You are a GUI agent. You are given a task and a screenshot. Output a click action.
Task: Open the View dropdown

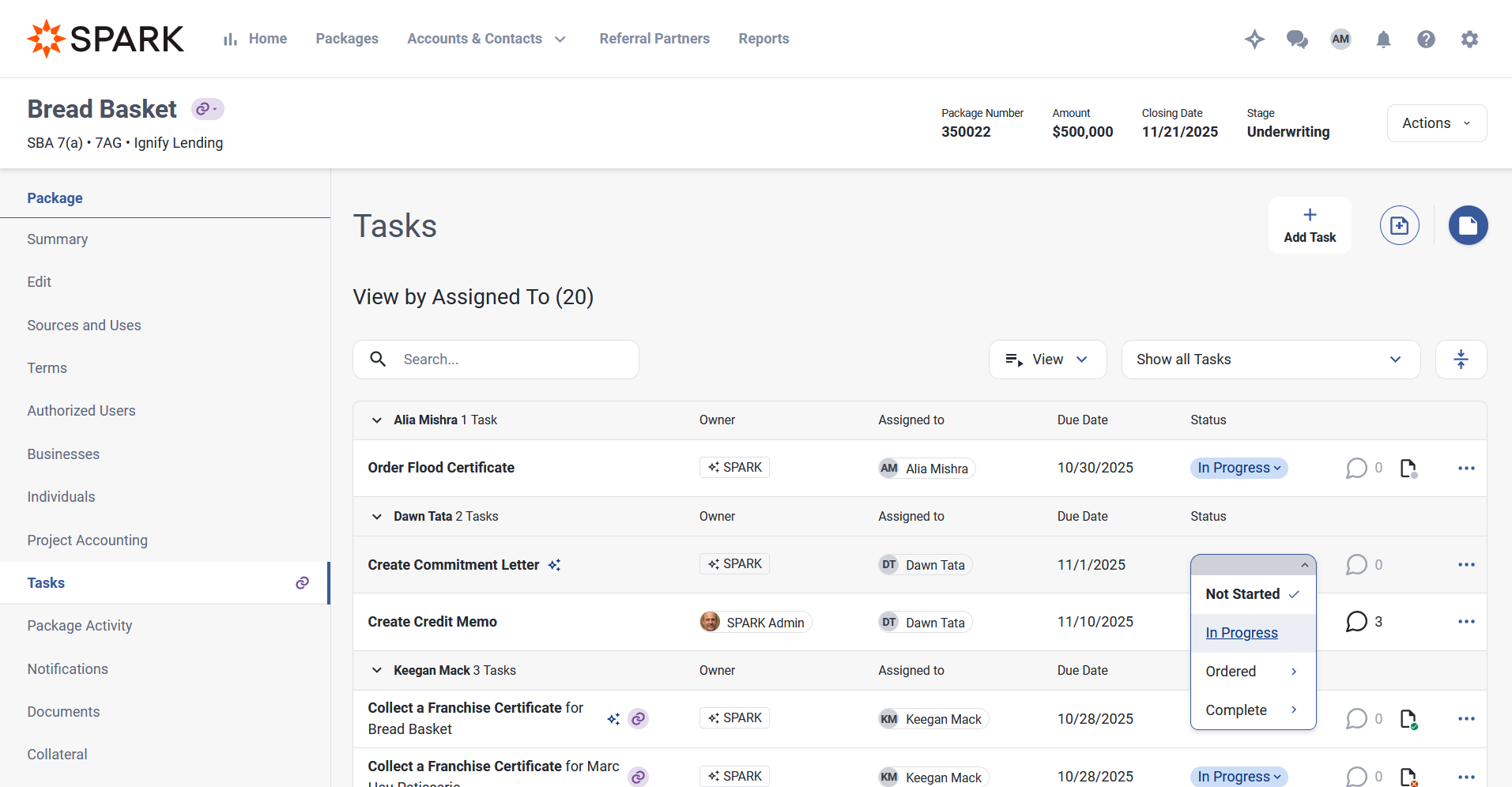[x=1047, y=360]
